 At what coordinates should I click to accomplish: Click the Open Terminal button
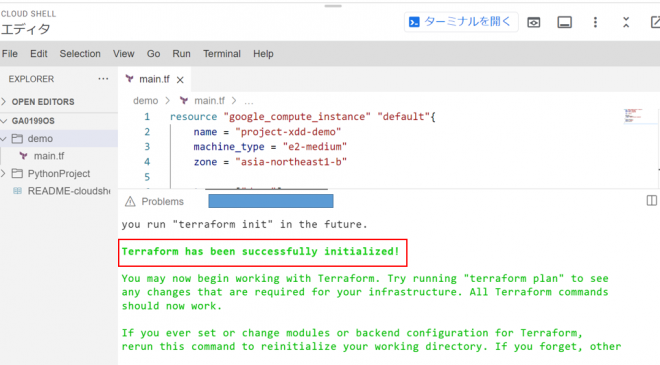[461, 22]
